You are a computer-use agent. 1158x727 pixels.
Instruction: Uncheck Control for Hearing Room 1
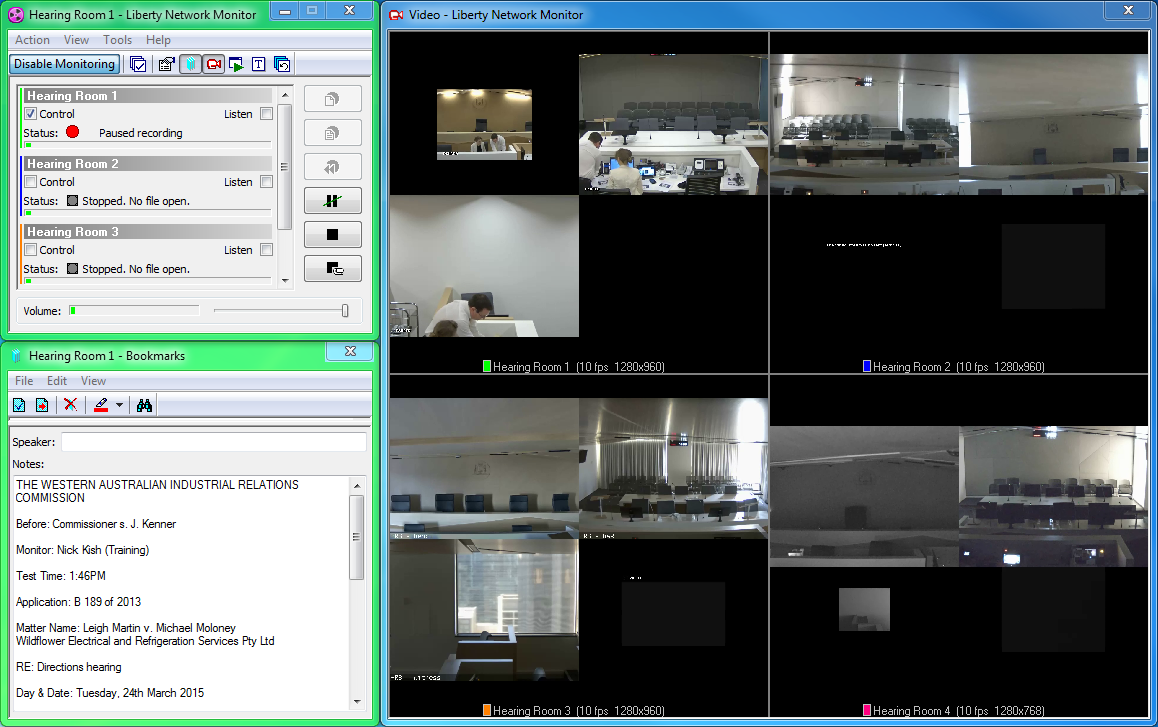[30, 114]
